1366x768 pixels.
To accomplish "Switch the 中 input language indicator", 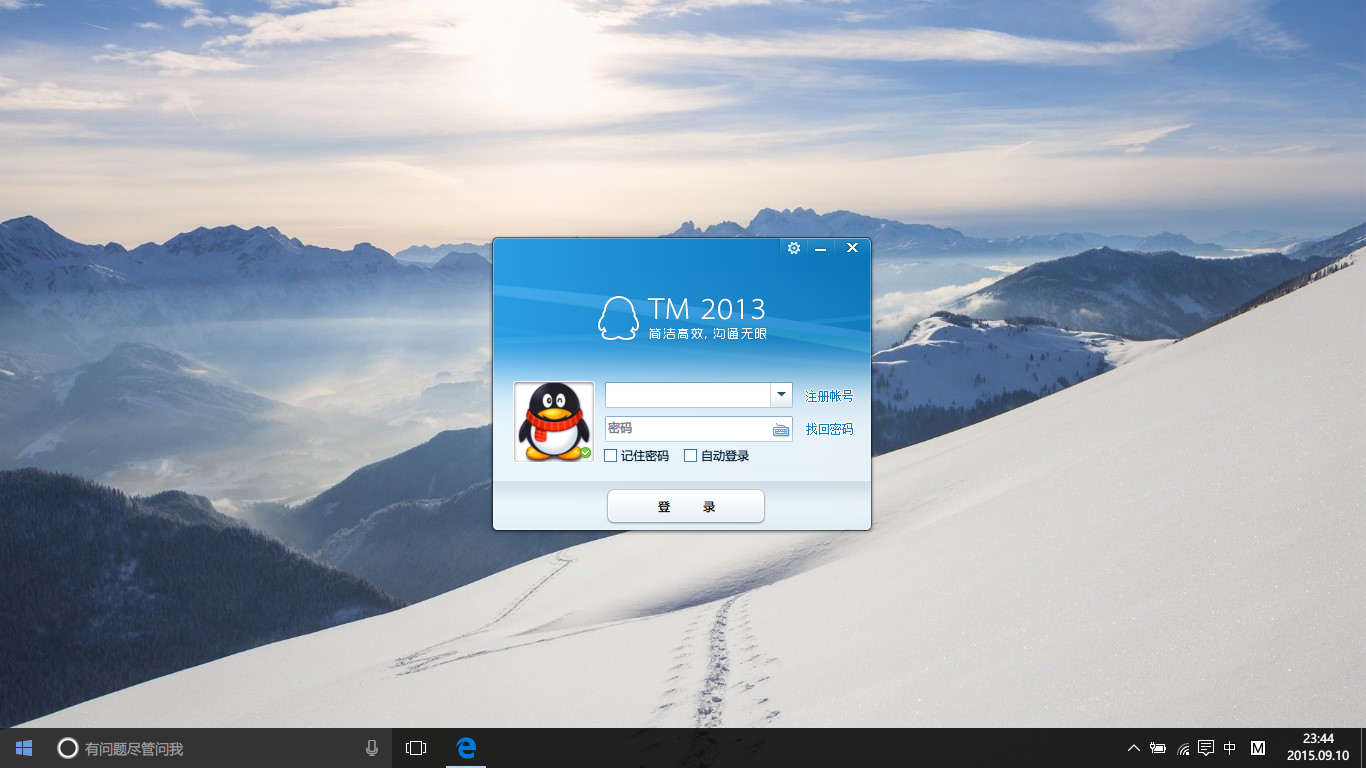I will tap(1230, 748).
